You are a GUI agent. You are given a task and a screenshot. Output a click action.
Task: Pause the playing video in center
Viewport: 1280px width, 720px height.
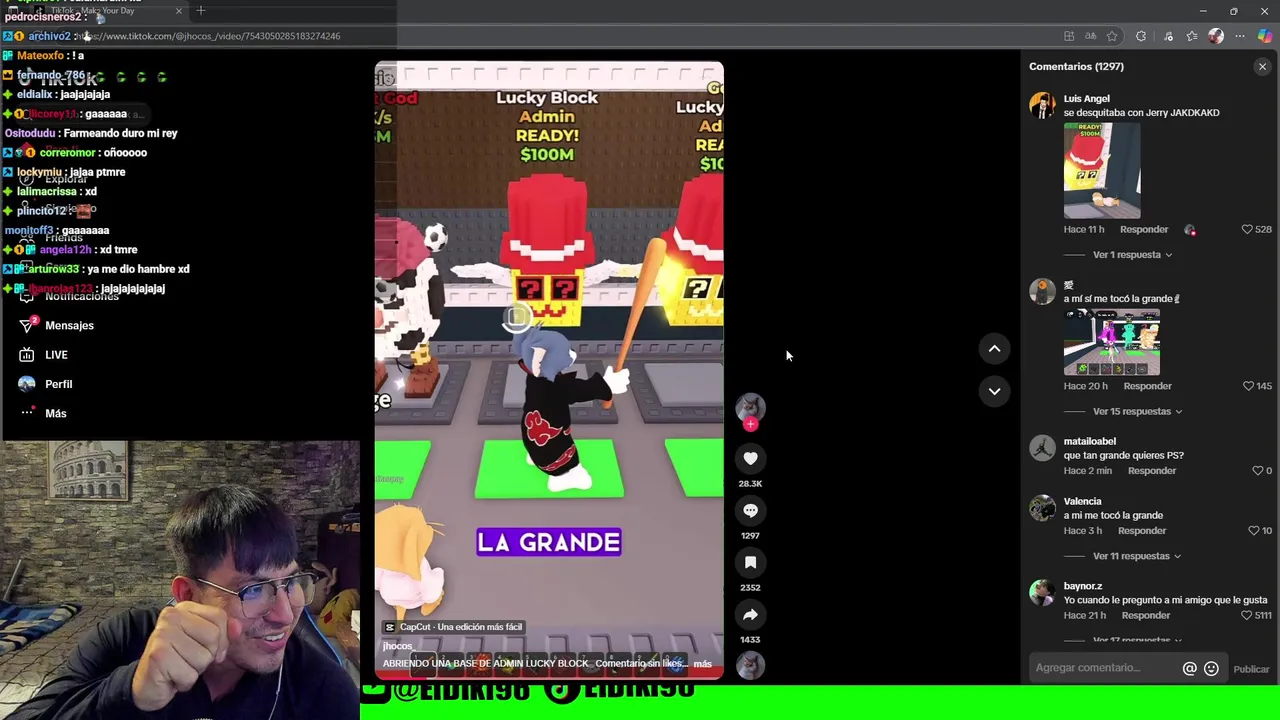point(548,370)
